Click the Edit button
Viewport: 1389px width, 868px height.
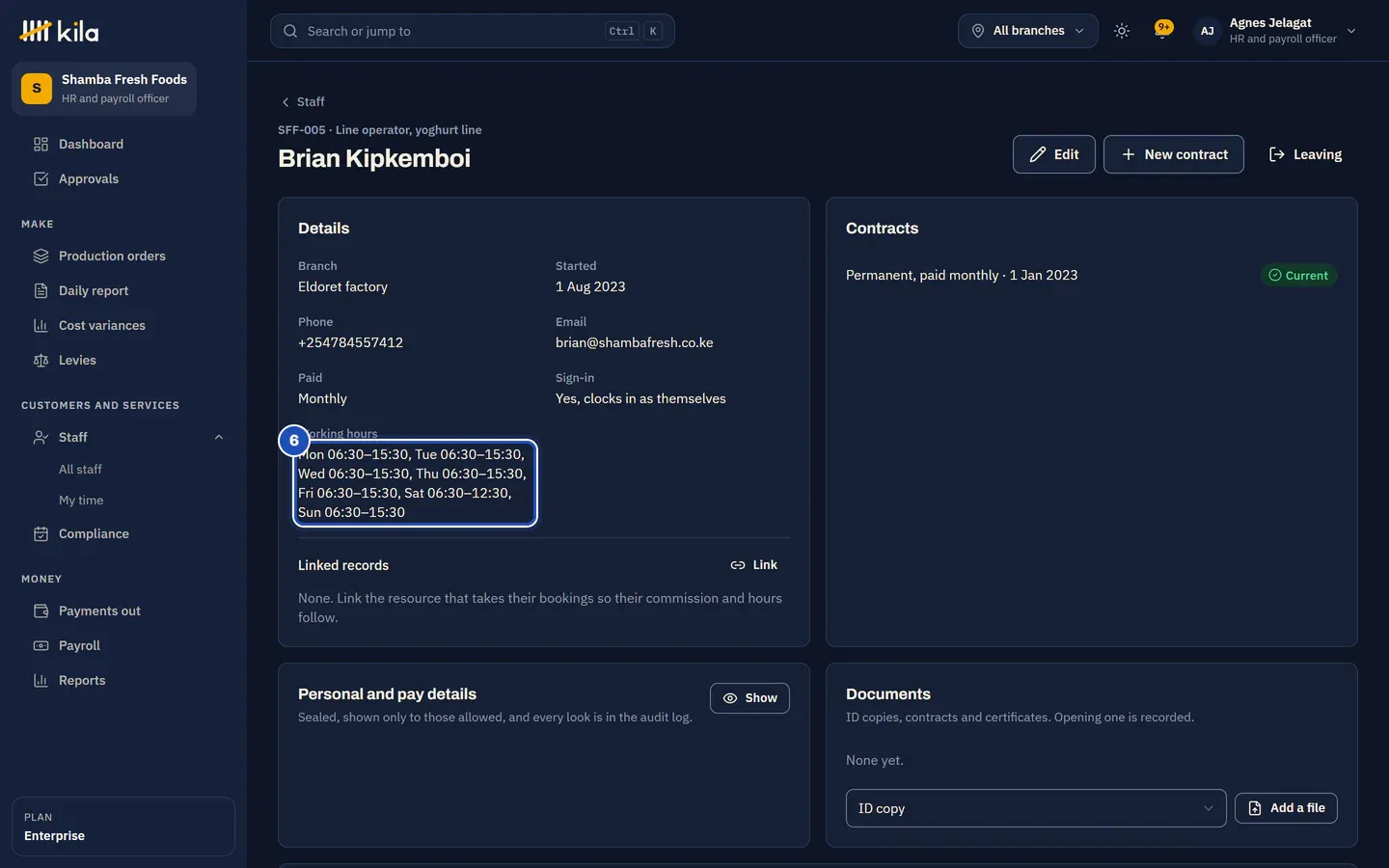click(1053, 154)
